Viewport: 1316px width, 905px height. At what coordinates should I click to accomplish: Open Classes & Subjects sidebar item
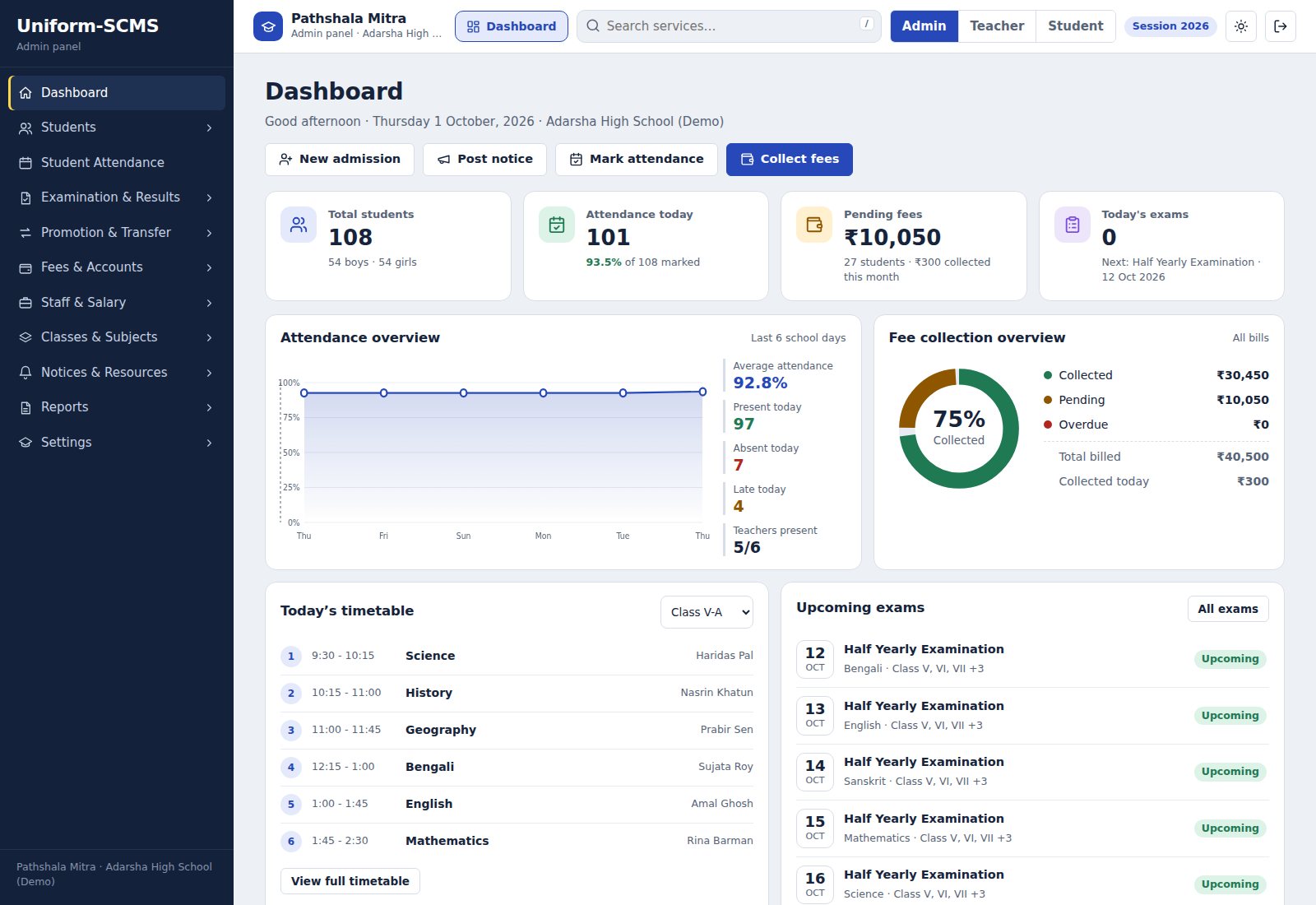pyautogui.click(x=117, y=337)
